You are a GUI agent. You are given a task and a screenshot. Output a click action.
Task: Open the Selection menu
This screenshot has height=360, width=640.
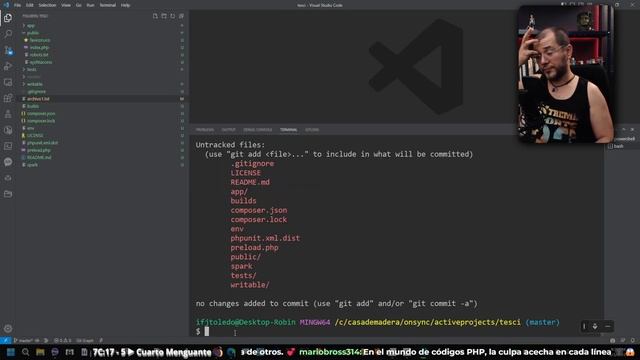point(47,5)
